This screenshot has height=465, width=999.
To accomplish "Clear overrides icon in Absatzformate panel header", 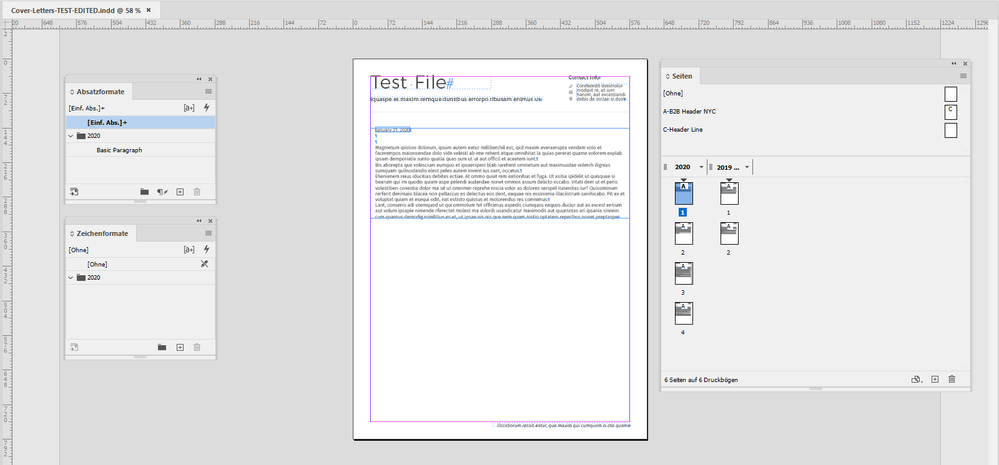I will point(189,108).
